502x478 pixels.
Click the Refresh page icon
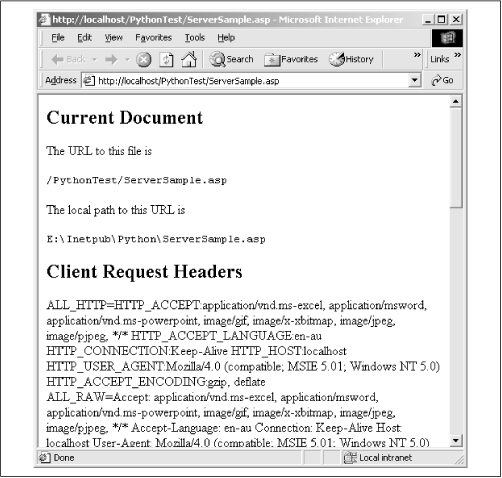pyautogui.click(x=166, y=60)
